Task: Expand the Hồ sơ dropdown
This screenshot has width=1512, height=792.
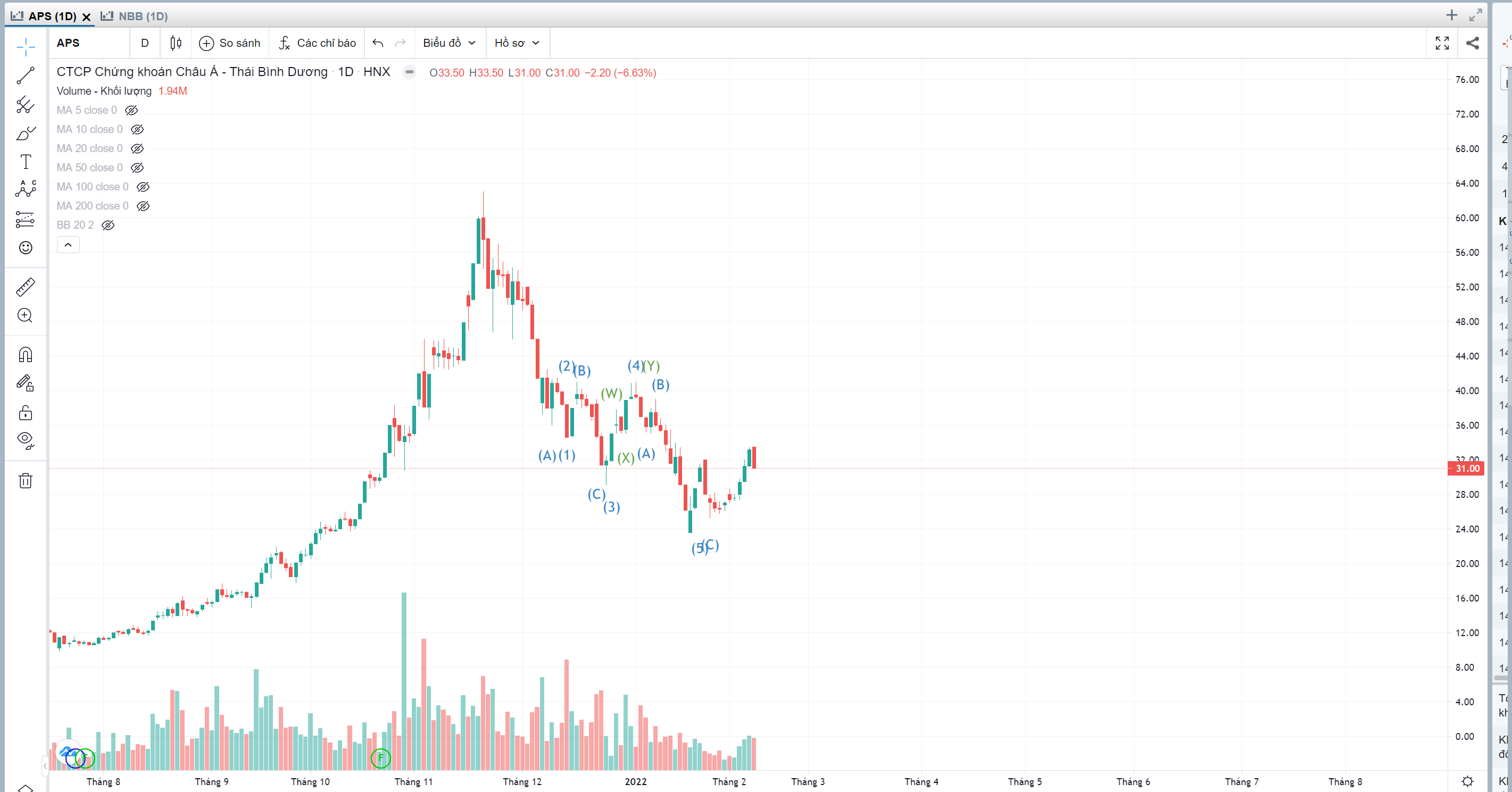Action: point(517,43)
